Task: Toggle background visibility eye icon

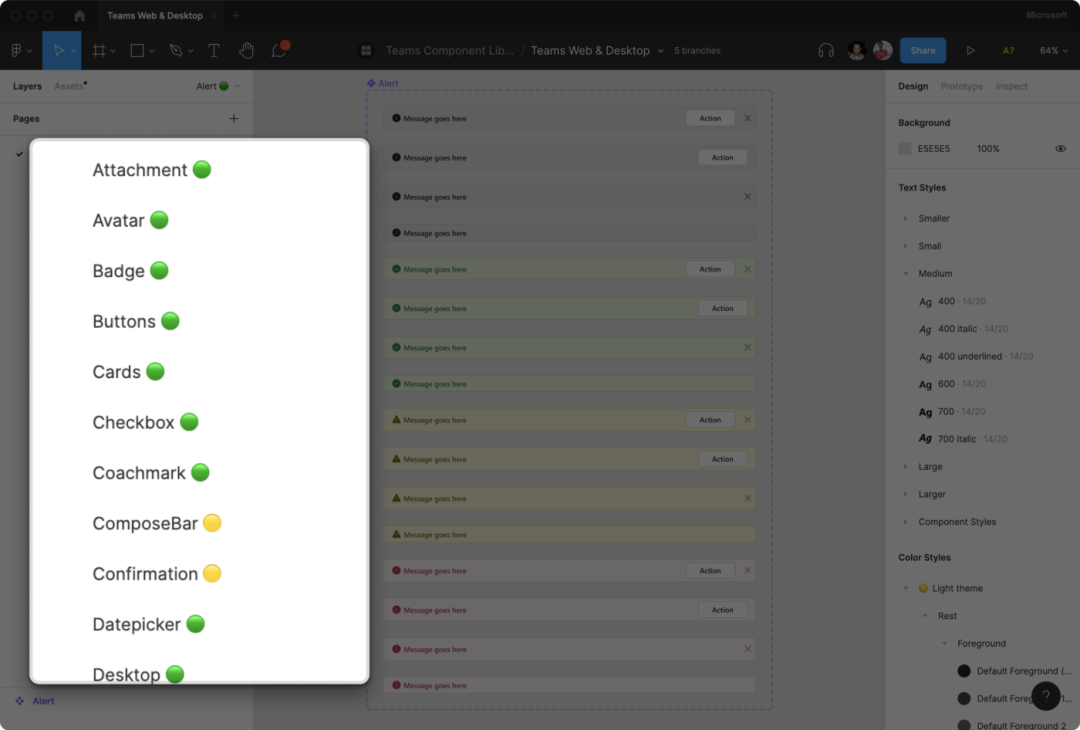Action: (x=1060, y=148)
